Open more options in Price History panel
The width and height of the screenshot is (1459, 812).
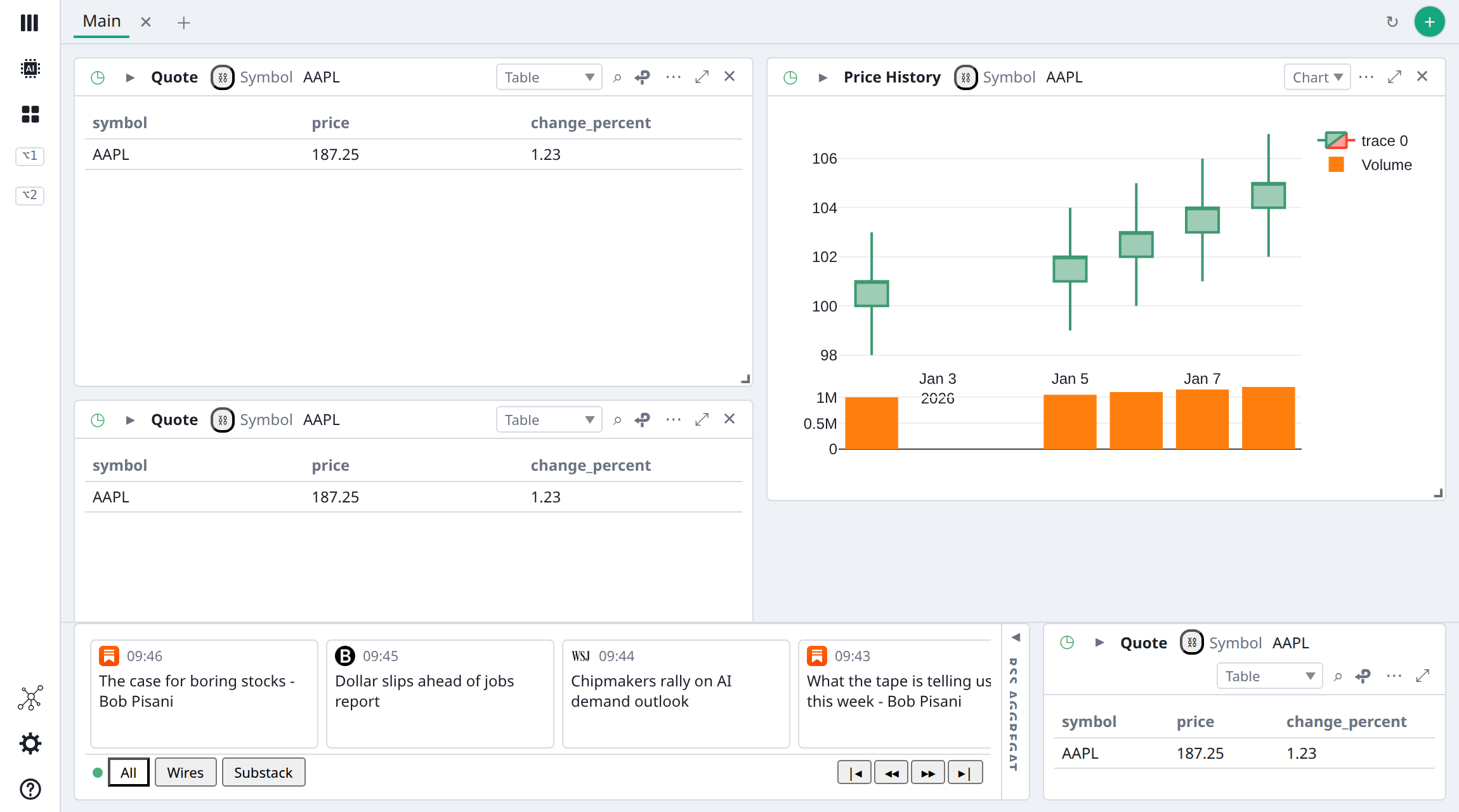tap(1366, 77)
